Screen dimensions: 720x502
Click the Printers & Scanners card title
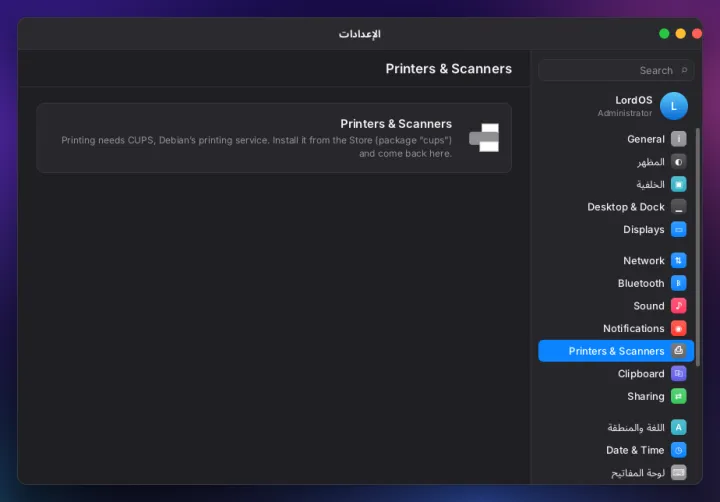396,124
